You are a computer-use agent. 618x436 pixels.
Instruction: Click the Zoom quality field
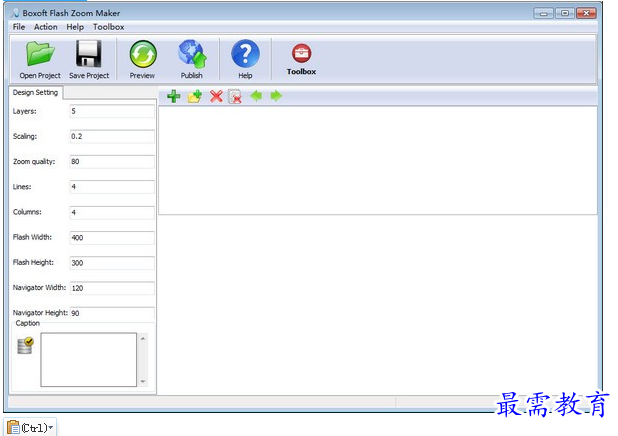pyautogui.click(x=112, y=162)
